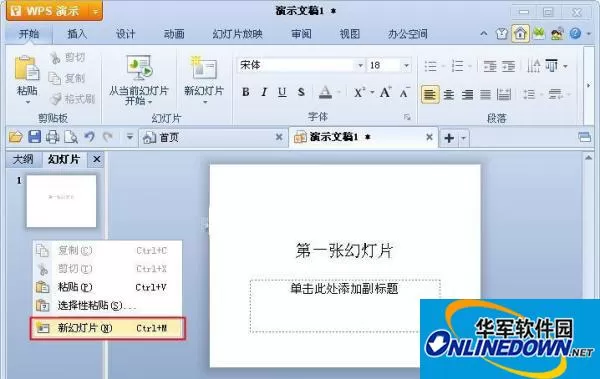Image resolution: width=600 pixels, height=379 pixels.
Task: Click the Redo arrow icon
Action: (108, 137)
